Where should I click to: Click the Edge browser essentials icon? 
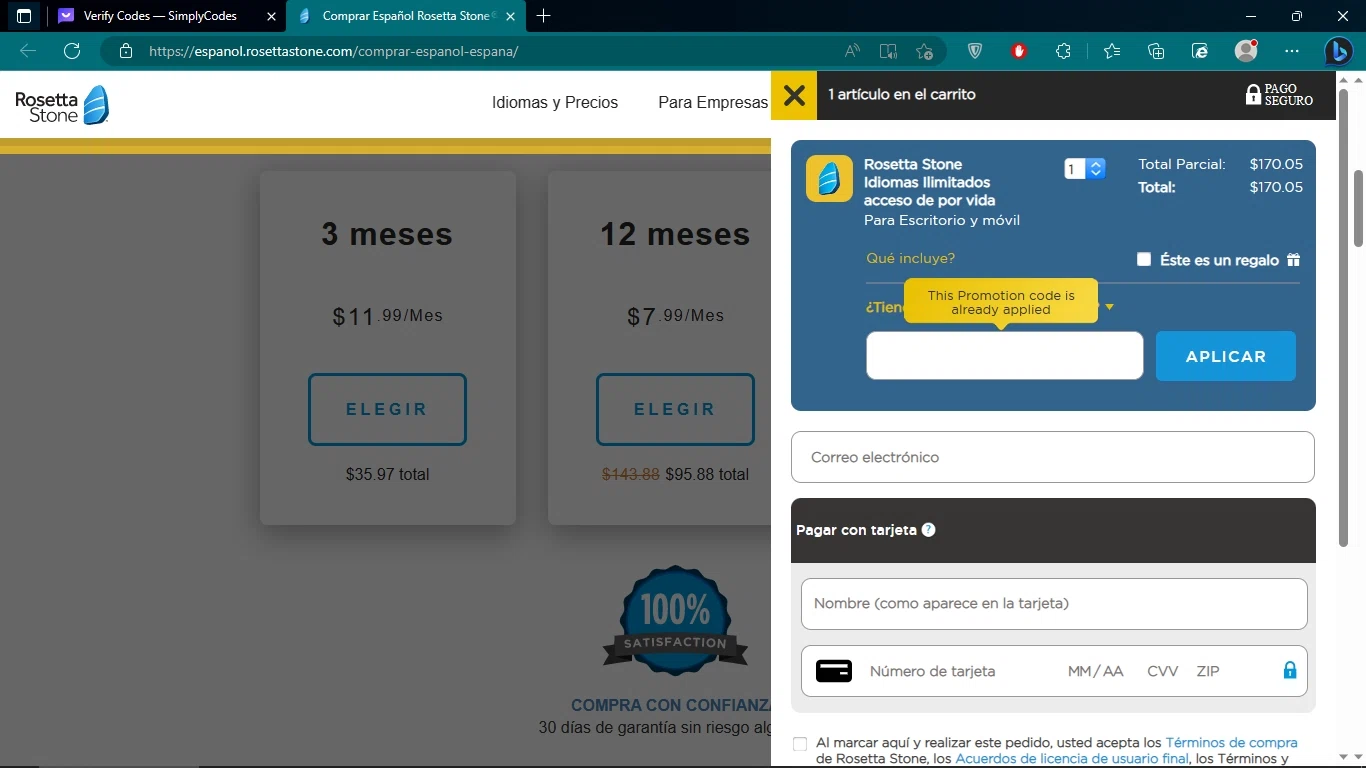click(x=1200, y=51)
